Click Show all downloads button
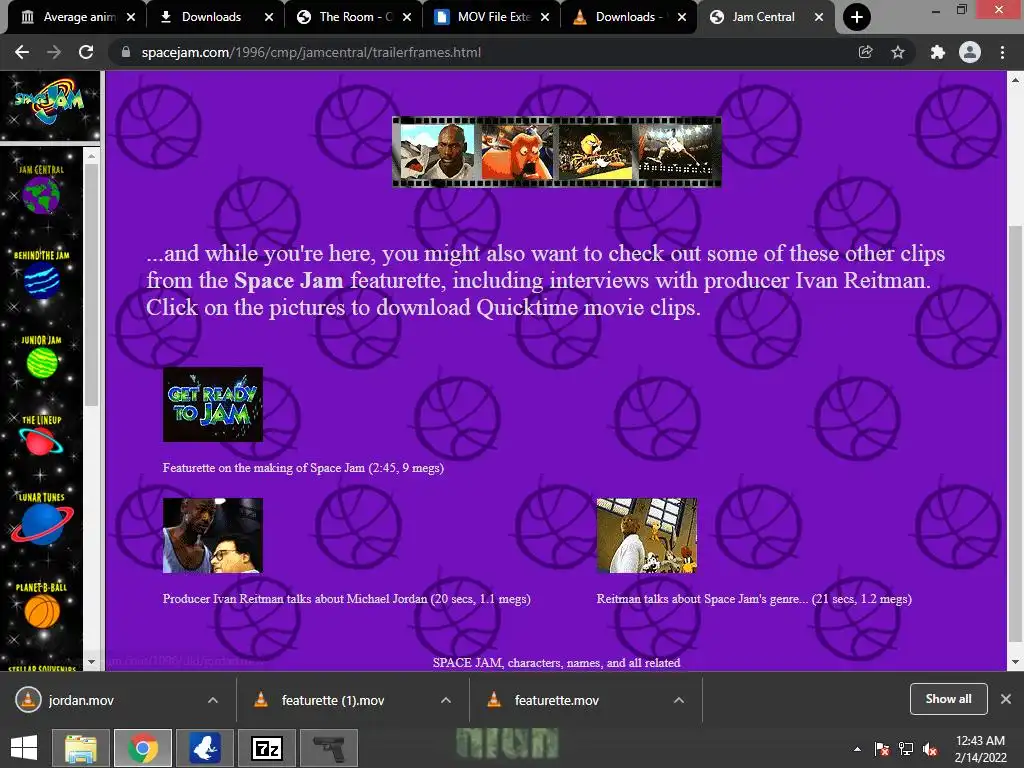 click(948, 699)
